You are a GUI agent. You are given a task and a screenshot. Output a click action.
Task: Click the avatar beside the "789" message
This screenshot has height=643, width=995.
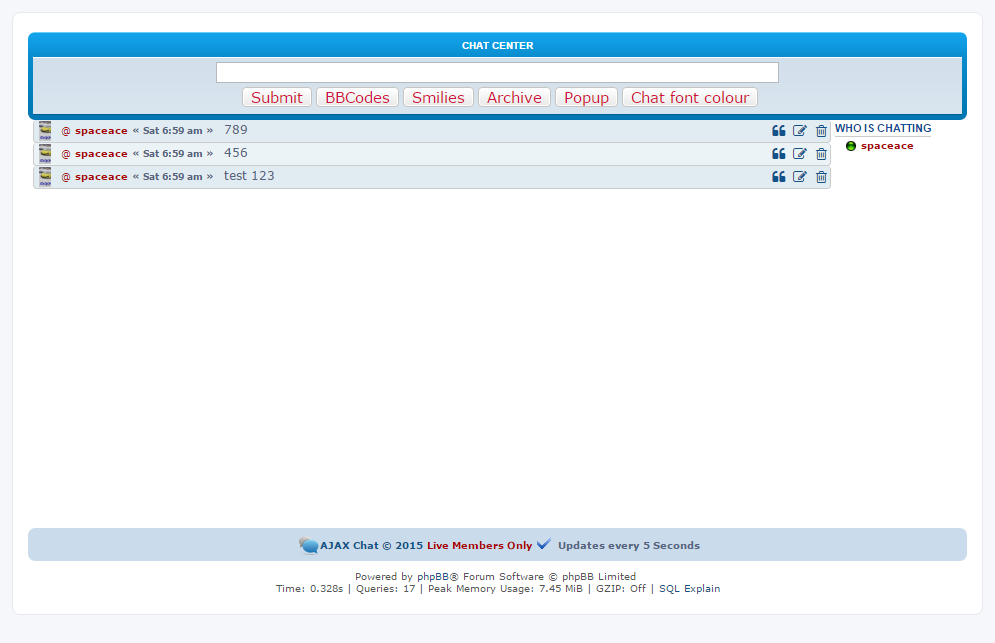45,131
